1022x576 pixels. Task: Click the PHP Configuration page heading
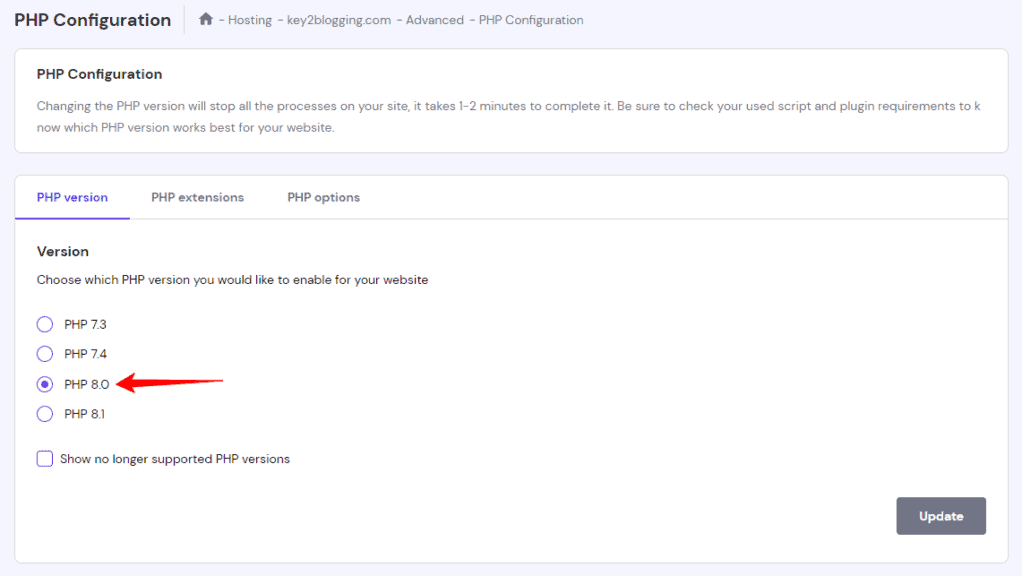tap(91, 19)
